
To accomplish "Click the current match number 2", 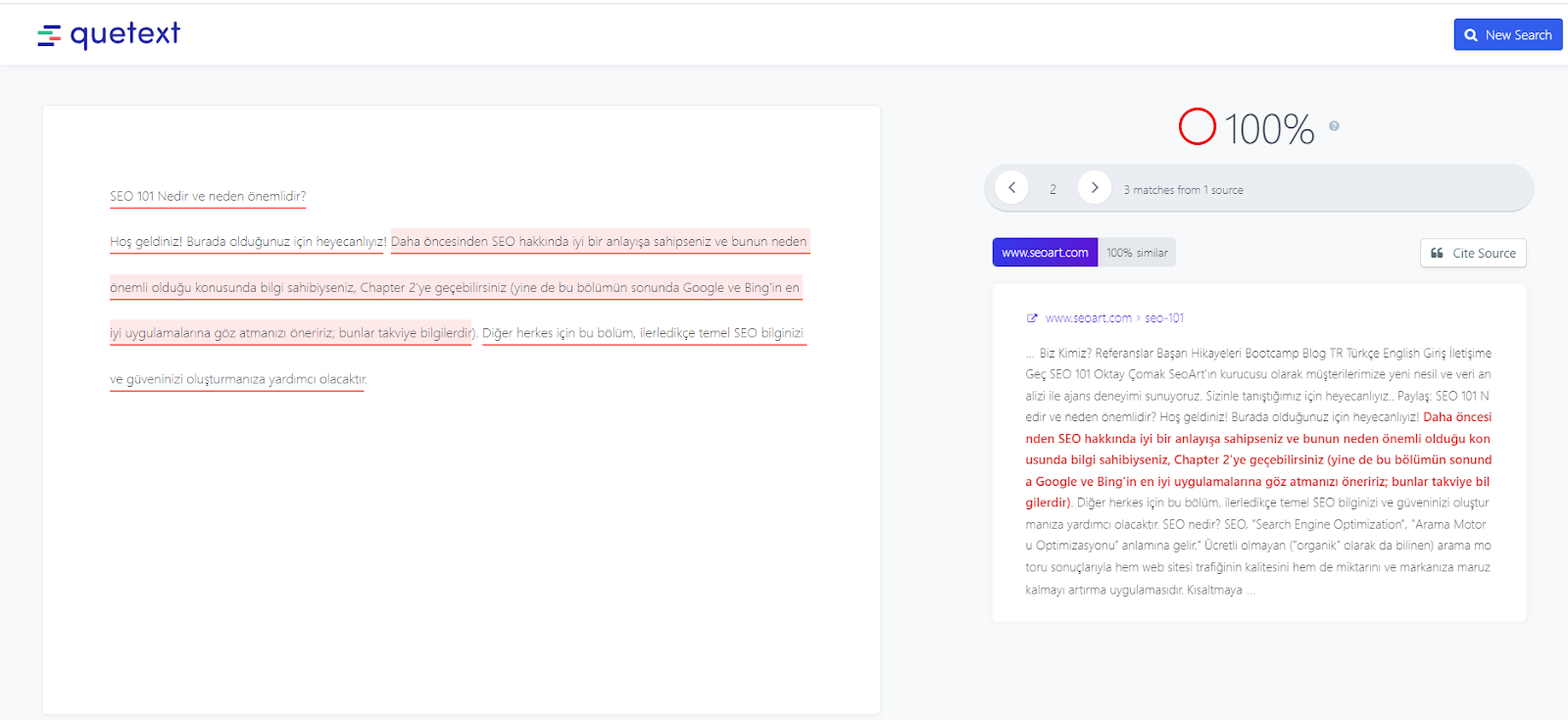I will pos(1053,190).
